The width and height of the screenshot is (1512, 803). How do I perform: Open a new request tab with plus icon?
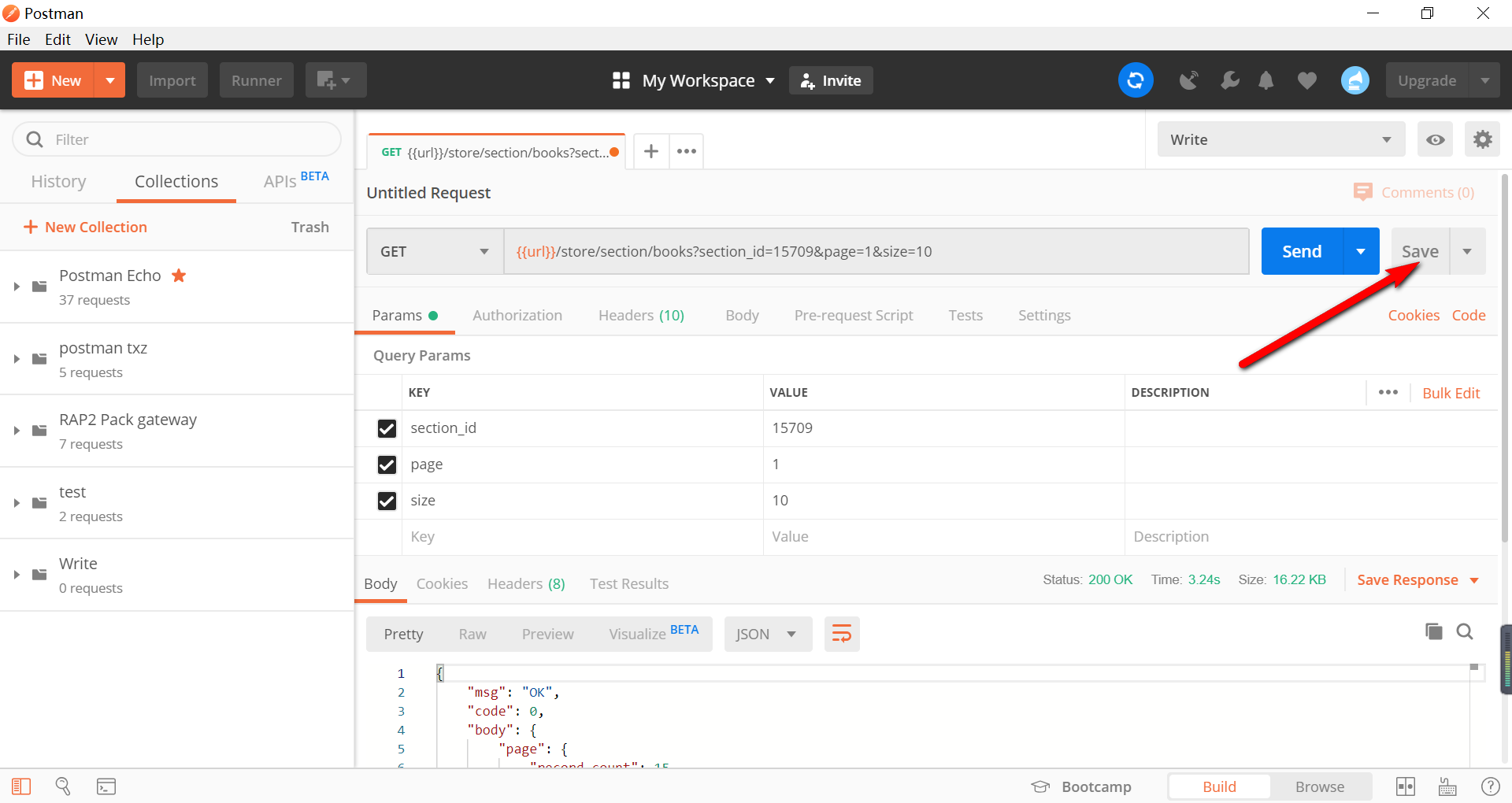point(651,151)
